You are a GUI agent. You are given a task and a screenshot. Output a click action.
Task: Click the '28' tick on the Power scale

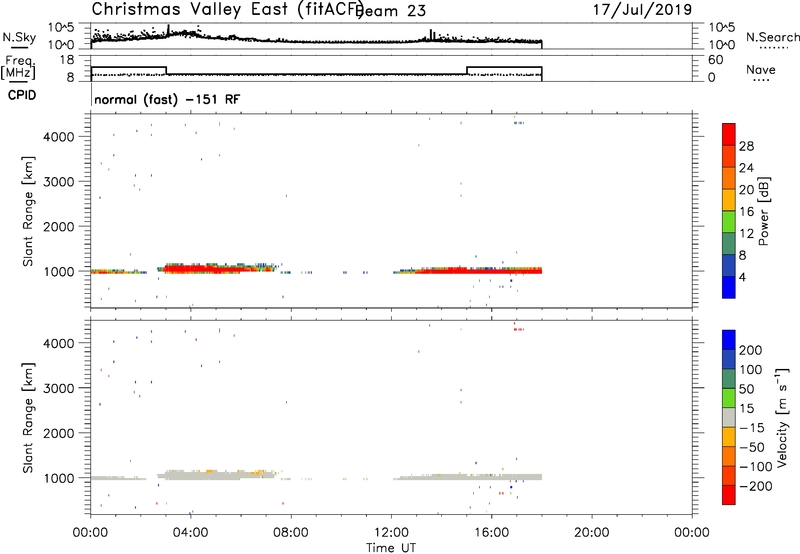746,146
